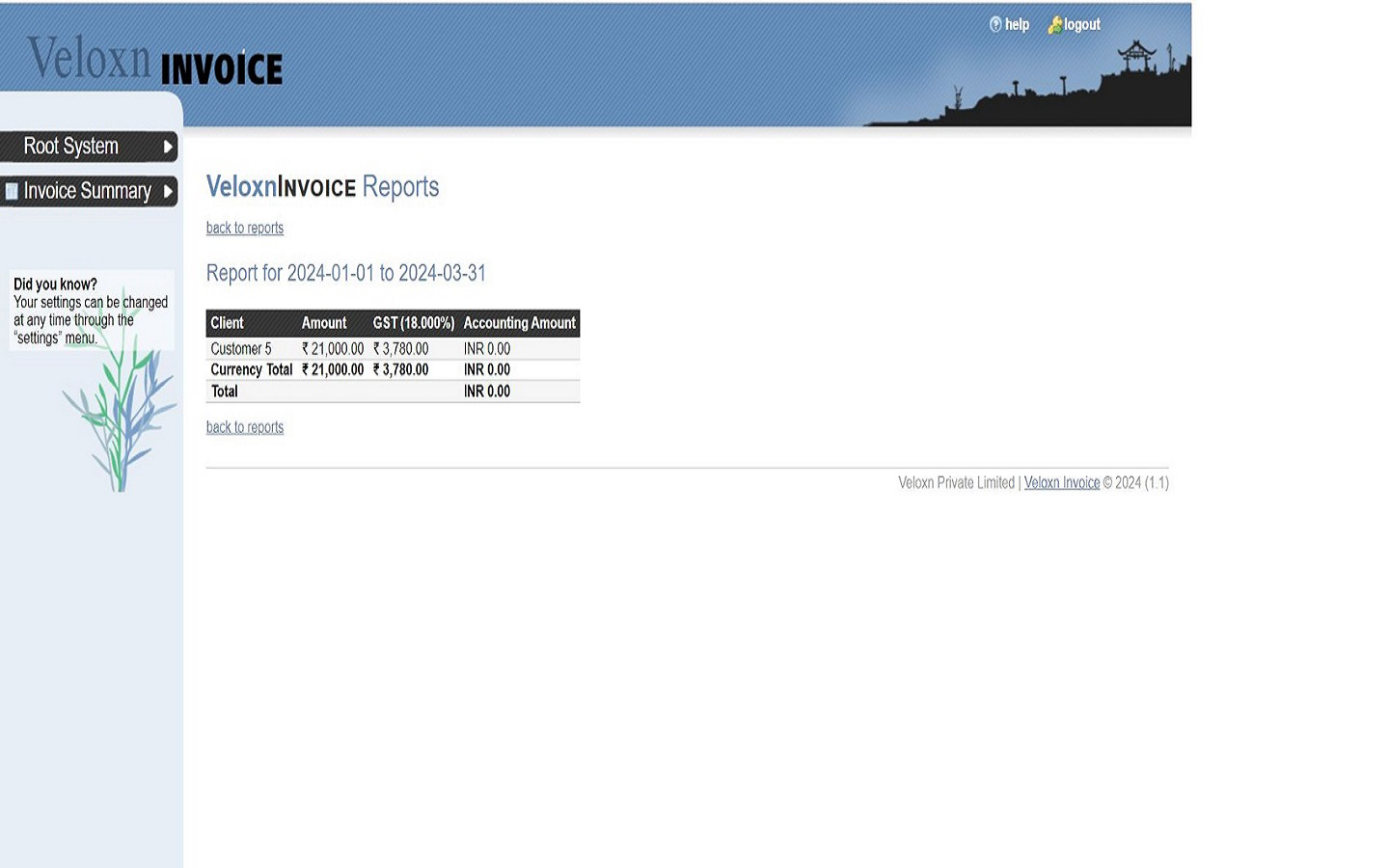The height and width of the screenshot is (868, 1389).
Task: Log out using the logout link
Action: coord(1081,25)
